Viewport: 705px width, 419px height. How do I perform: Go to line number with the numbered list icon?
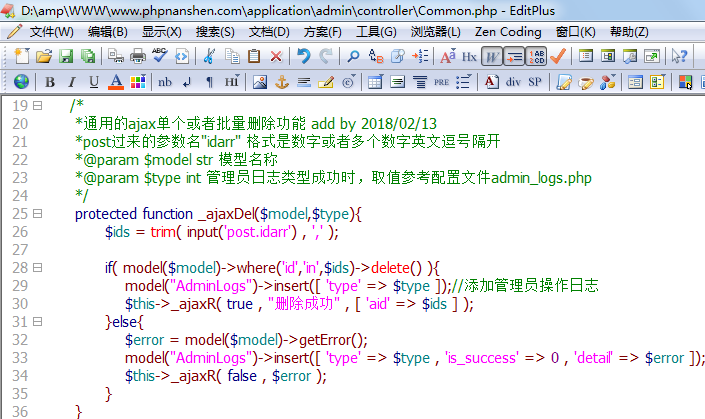pyautogui.click(x=420, y=56)
